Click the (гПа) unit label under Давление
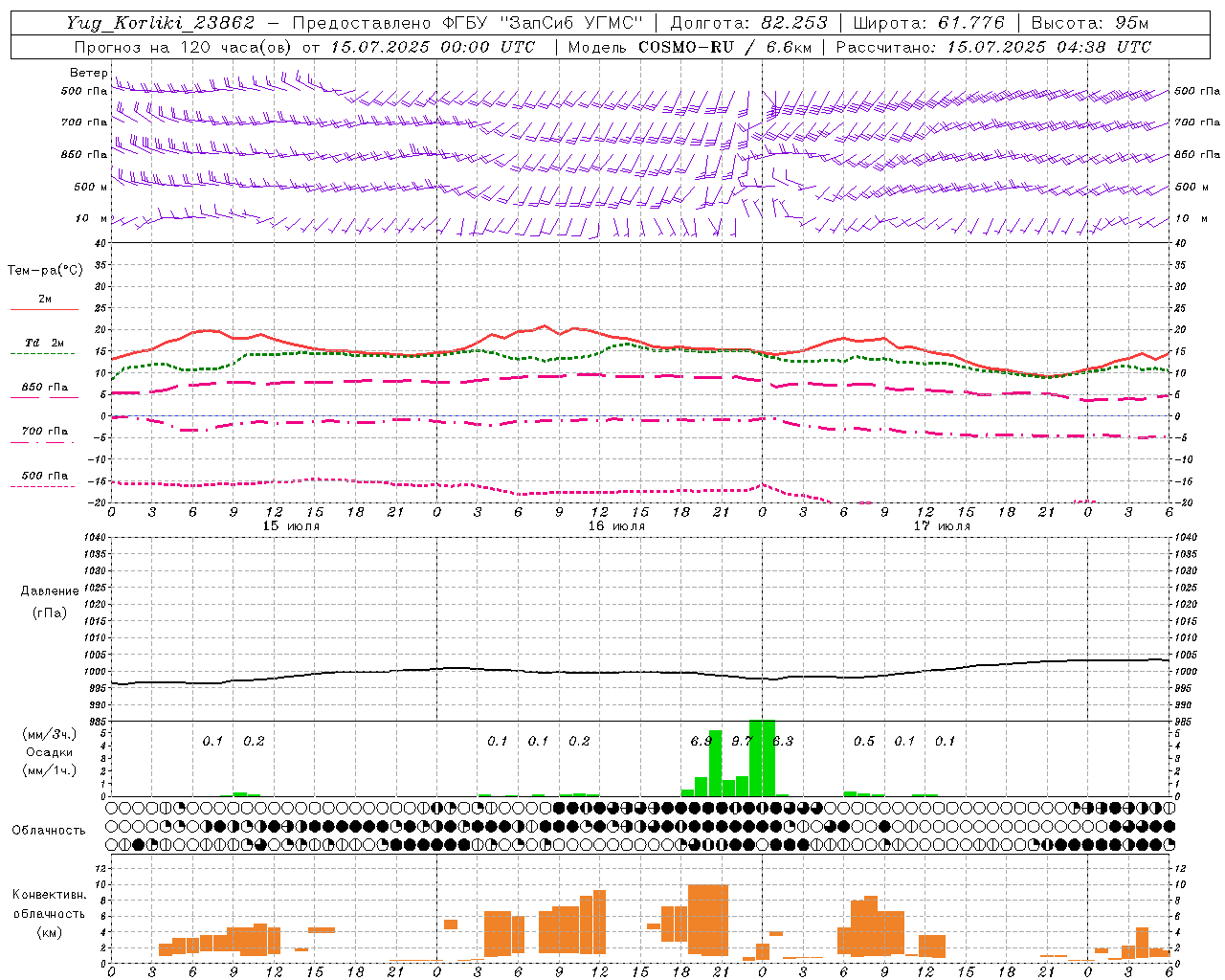The width and height of the screenshot is (1225, 980). tap(50, 612)
